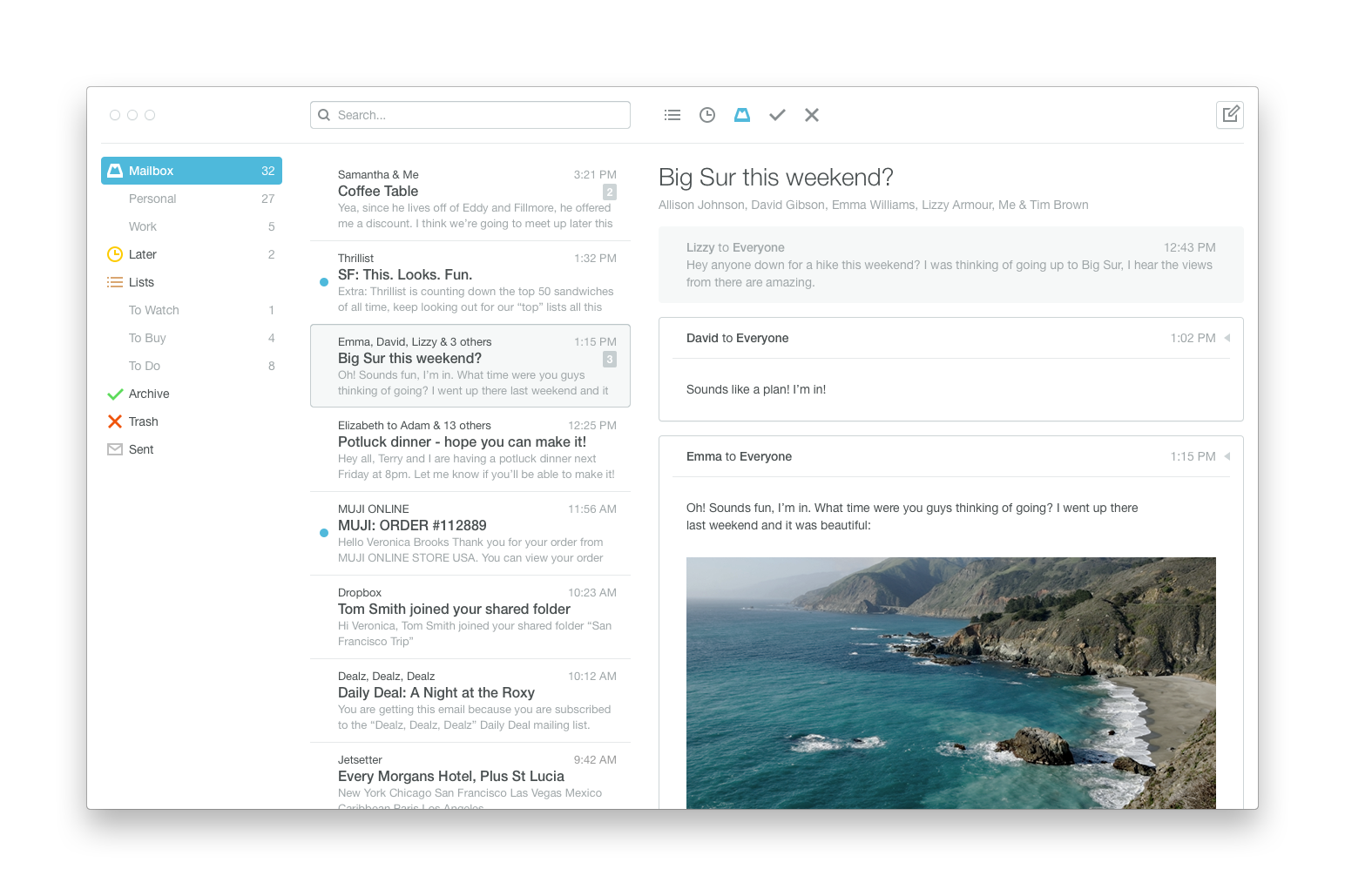
Task: Select the Big Sur this weekend? thread
Action: coord(470,366)
